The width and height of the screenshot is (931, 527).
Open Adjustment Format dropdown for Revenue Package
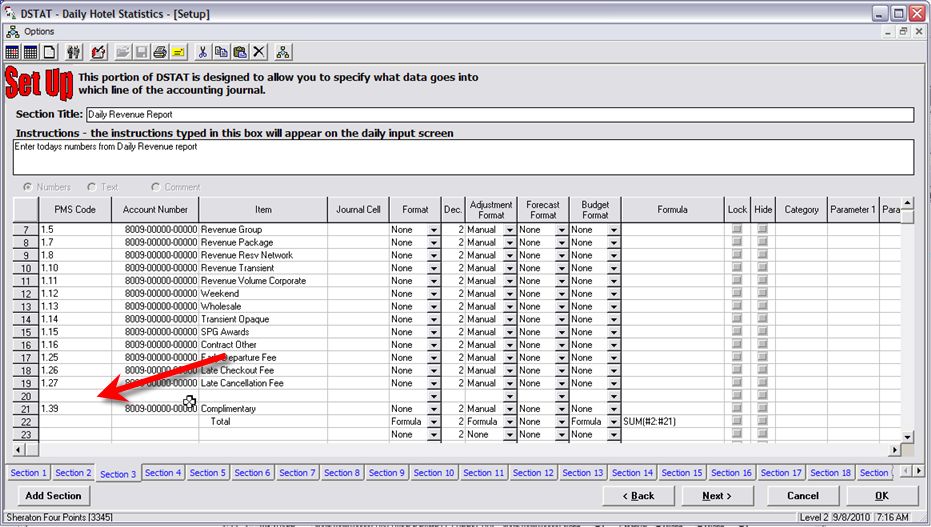pyautogui.click(x=509, y=243)
